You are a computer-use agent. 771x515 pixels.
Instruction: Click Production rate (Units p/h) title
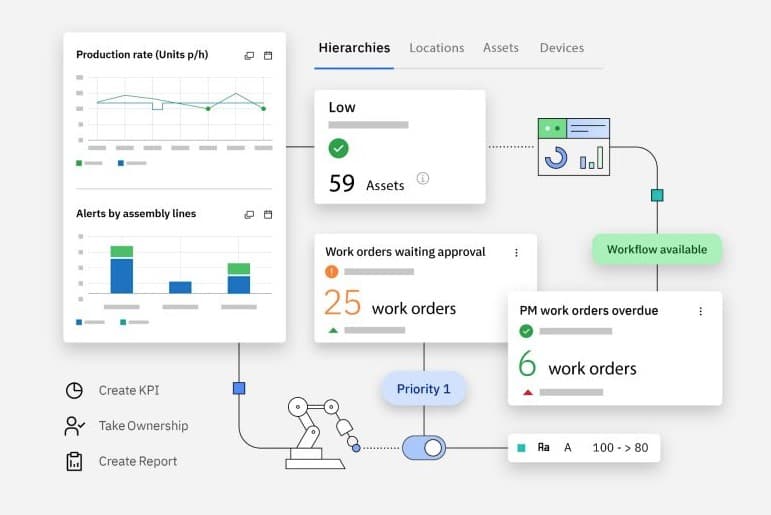(x=142, y=55)
